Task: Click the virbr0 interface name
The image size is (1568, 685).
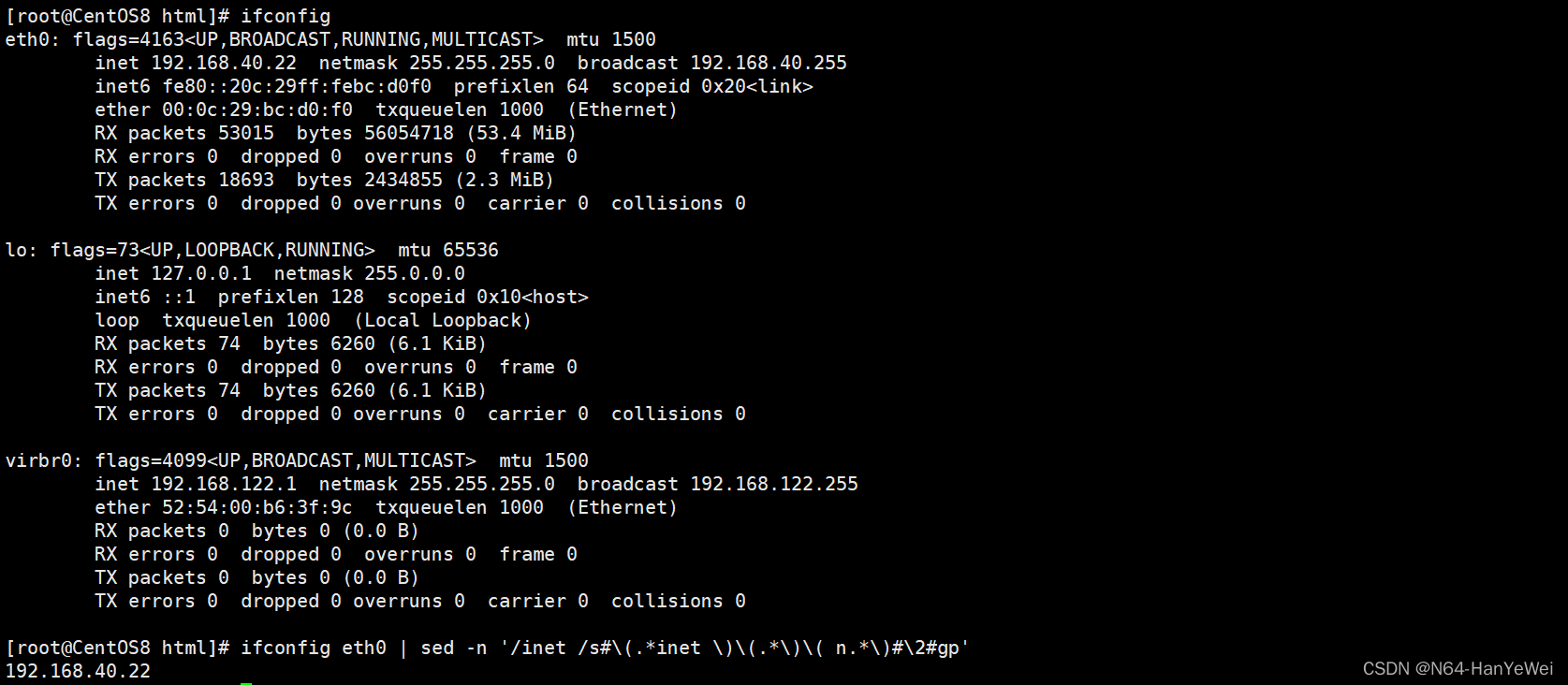Action: (x=38, y=460)
